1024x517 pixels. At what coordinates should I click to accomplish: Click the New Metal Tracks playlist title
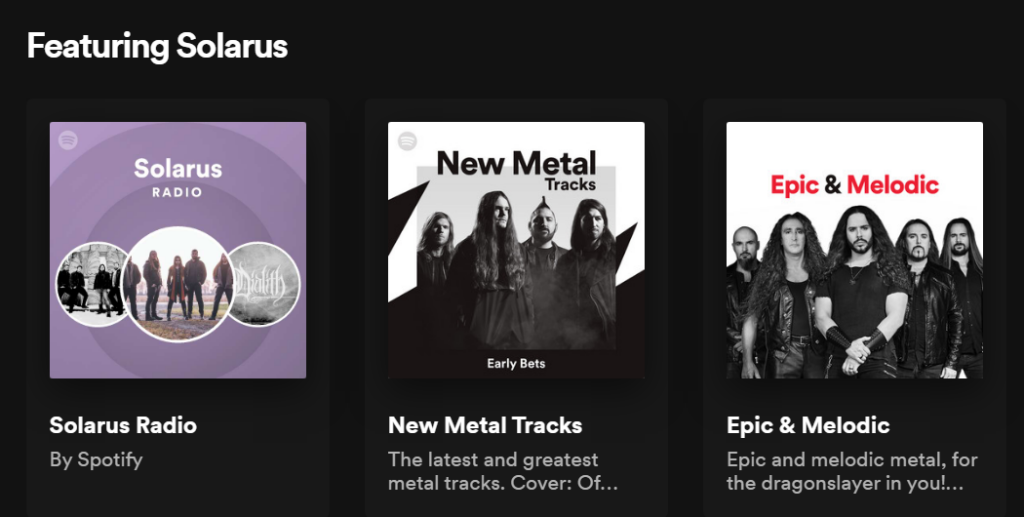coord(485,426)
